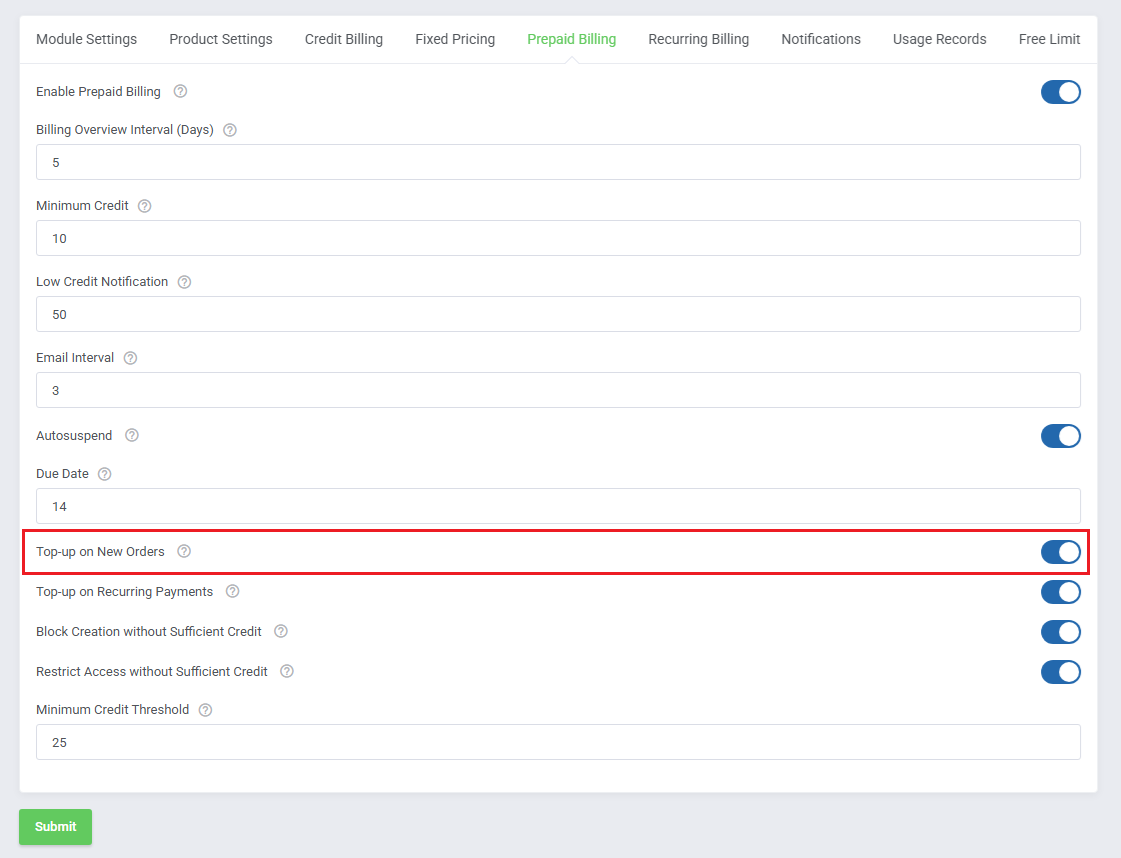Click Minimum Credit Threshold help icon
The image size is (1121, 858).
[x=205, y=710]
